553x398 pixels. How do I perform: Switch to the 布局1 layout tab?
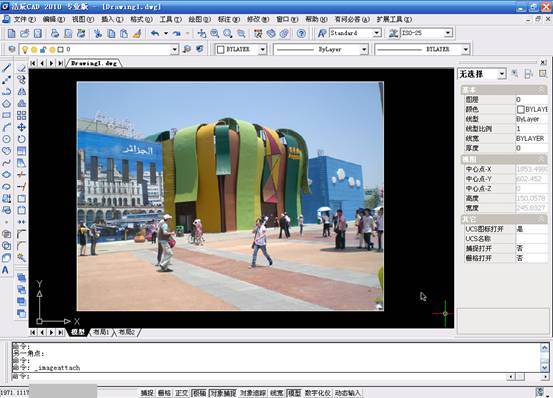[x=101, y=332]
